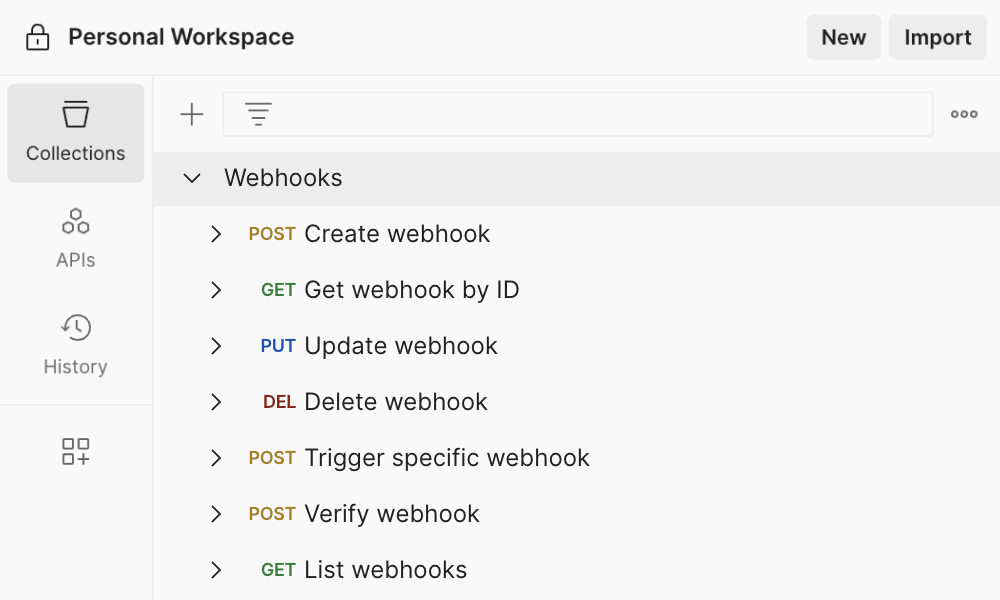Click the Personal Workspace title

click(x=181, y=38)
